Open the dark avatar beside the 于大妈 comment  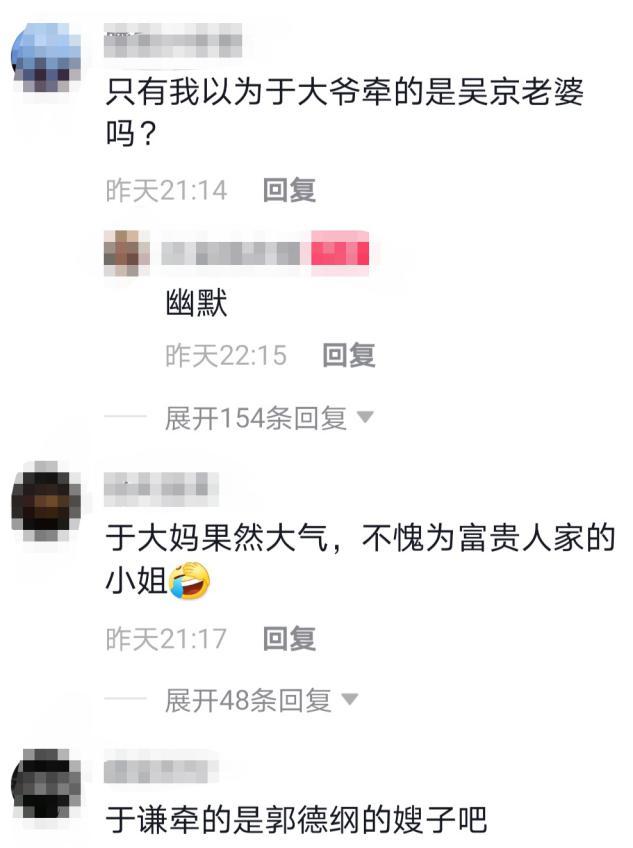(x=47, y=503)
